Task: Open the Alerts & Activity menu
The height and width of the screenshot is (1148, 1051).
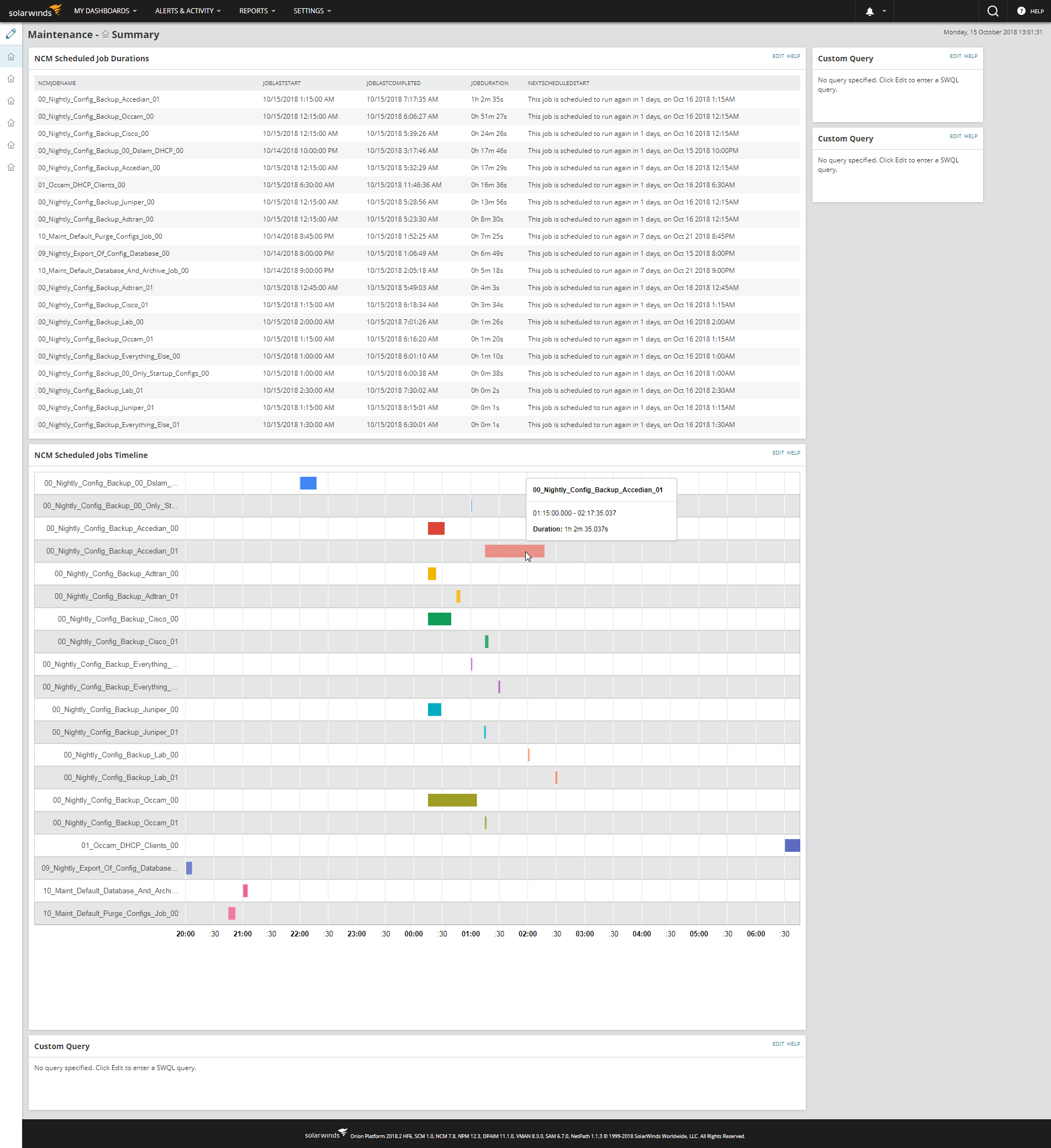Action: [x=188, y=11]
